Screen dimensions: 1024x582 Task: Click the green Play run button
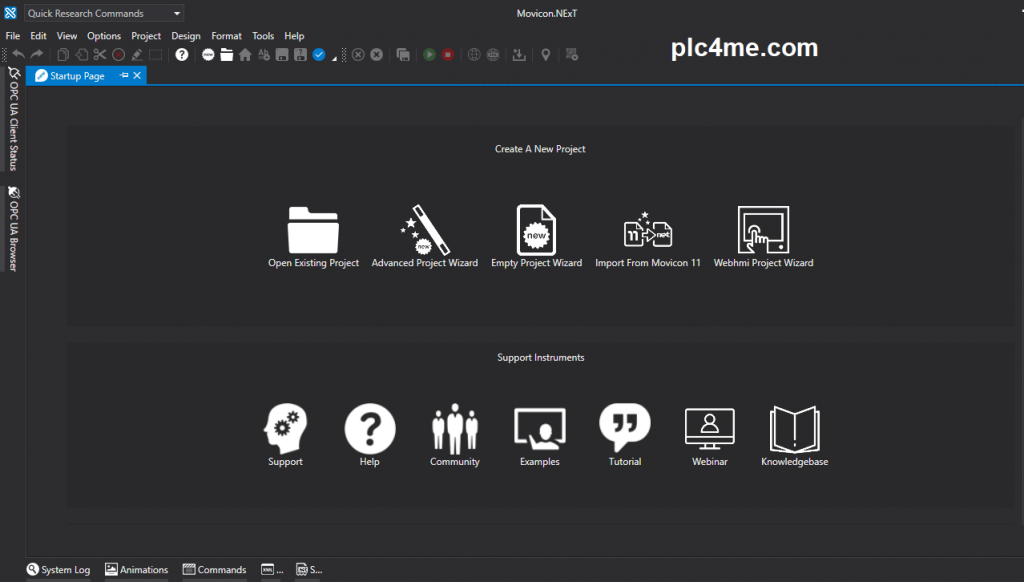[x=429, y=55]
